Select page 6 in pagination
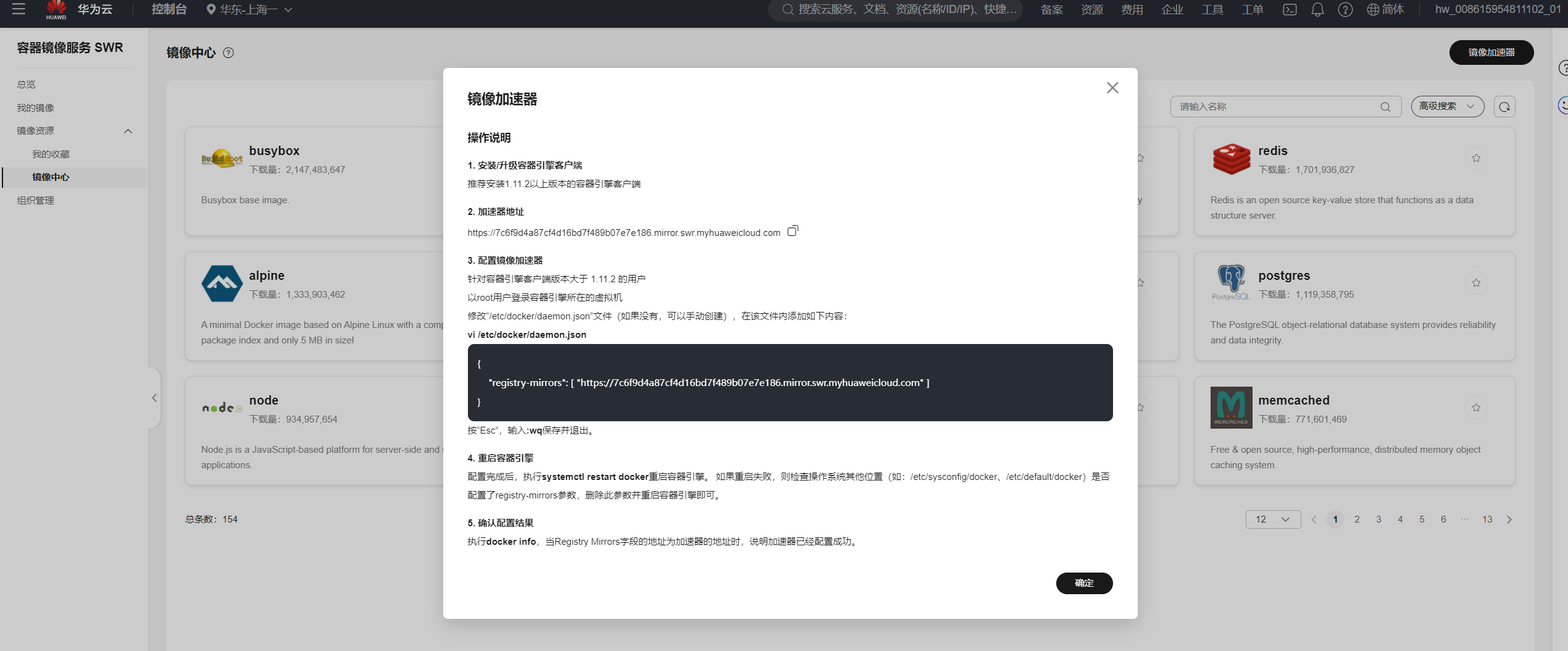Screen dimensions: 1568x651 pos(1443,519)
